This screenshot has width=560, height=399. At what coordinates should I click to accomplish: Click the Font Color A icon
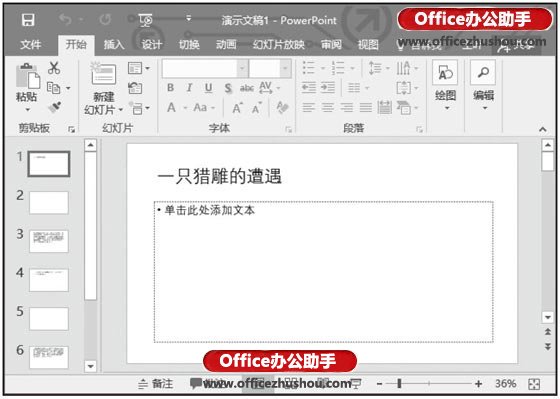171,108
